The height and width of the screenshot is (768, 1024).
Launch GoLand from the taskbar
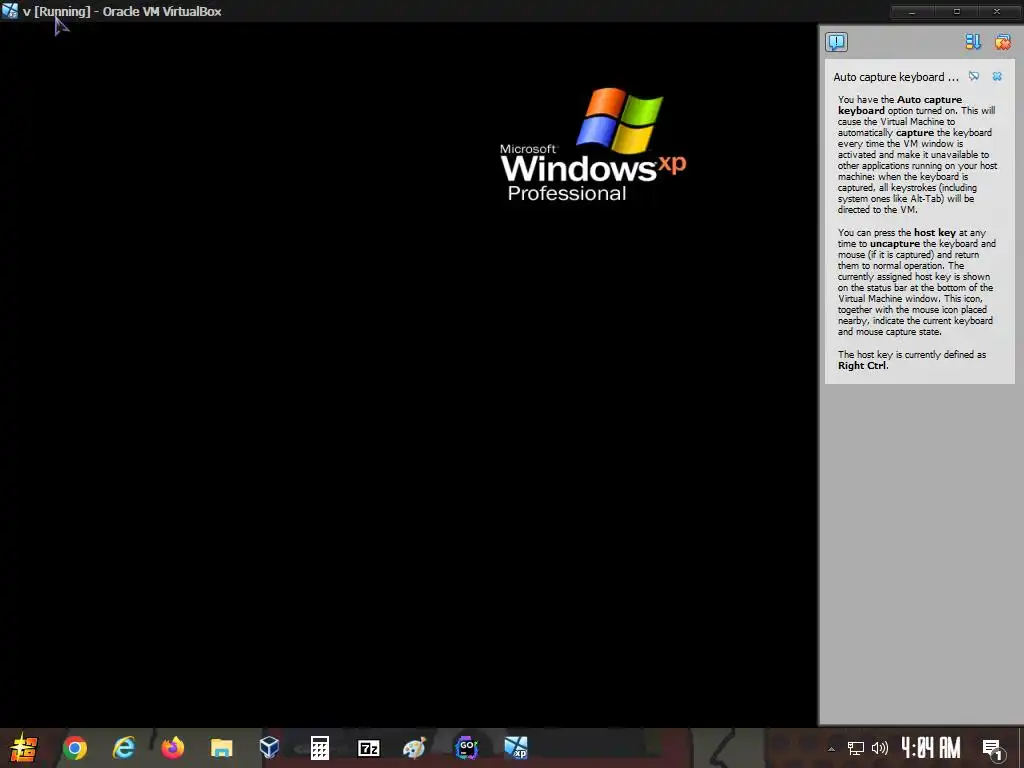466,748
